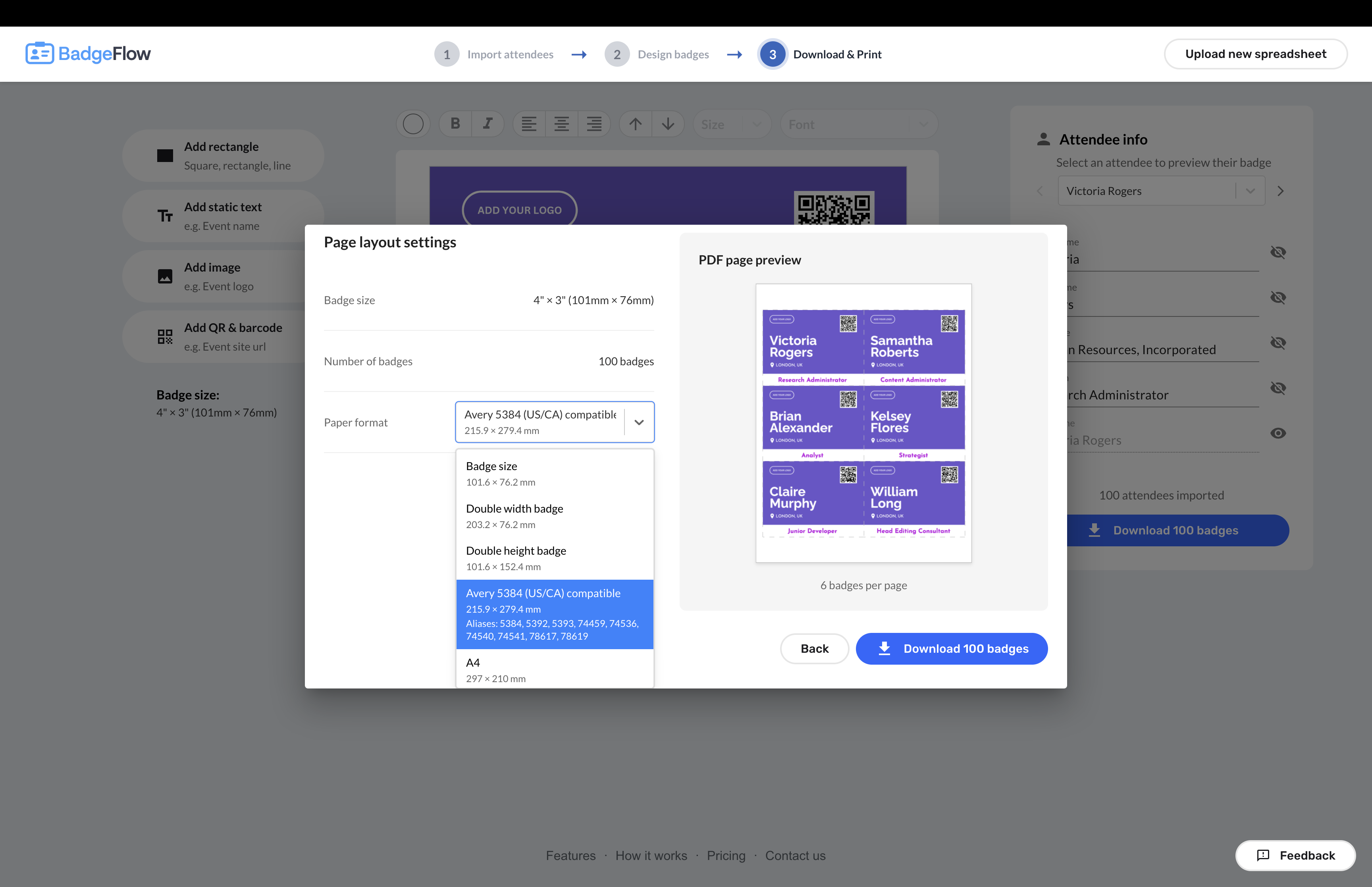Go to next attendee chevron
Viewport: 1372px width, 887px height.
[x=1280, y=191]
